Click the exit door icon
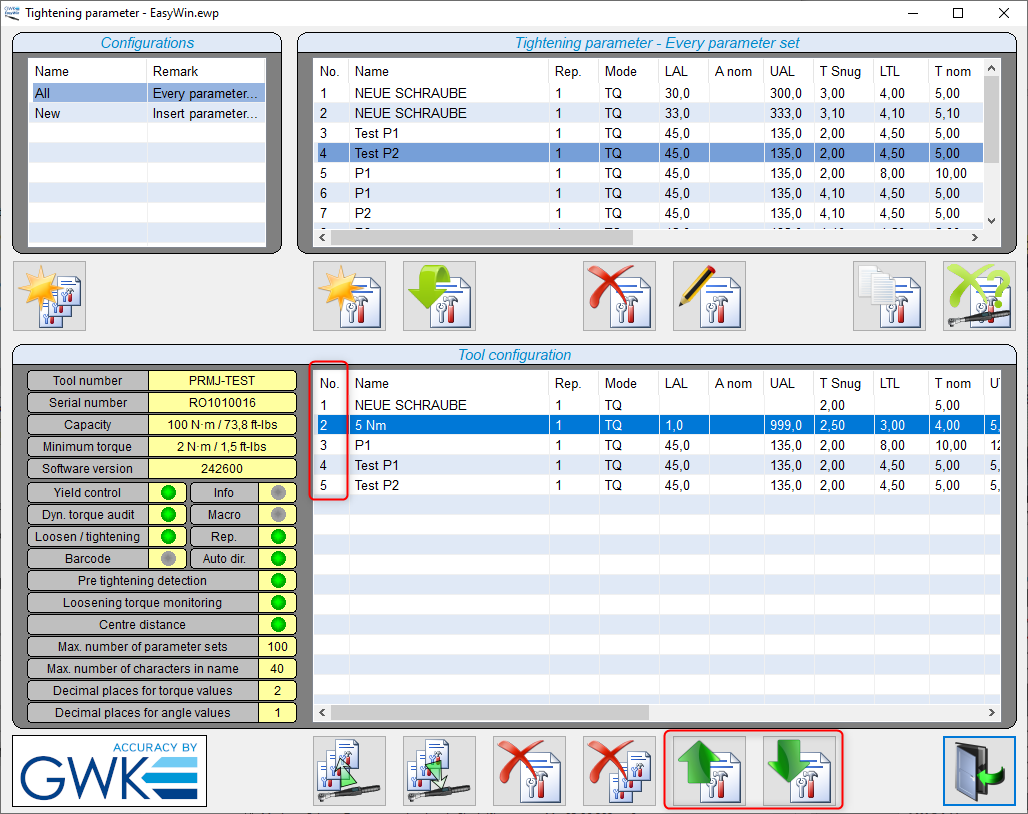 (979, 771)
